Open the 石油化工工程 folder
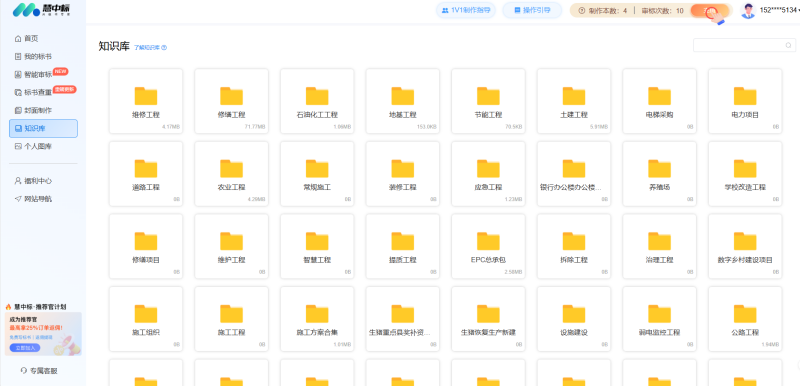This screenshot has width=800, height=386. [317, 101]
